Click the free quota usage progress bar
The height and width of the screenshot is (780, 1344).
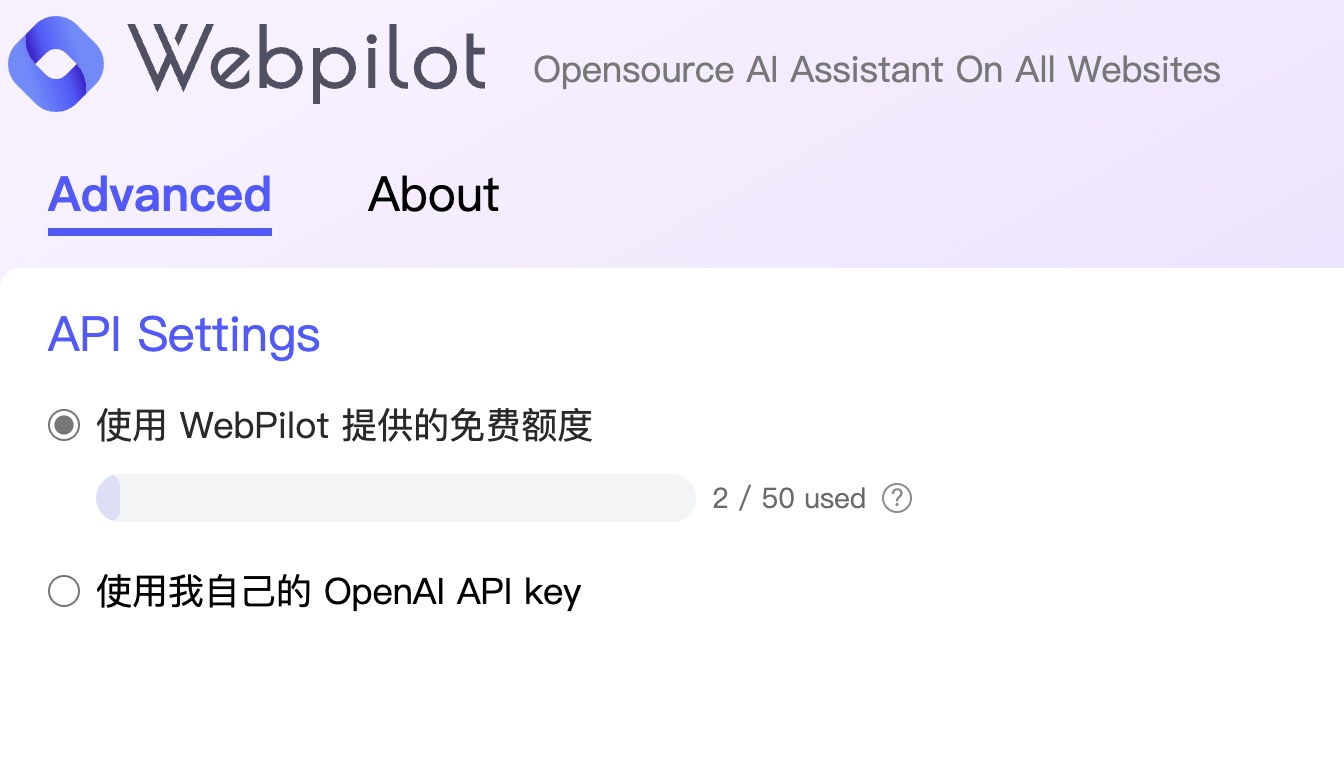(x=396, y=498)
